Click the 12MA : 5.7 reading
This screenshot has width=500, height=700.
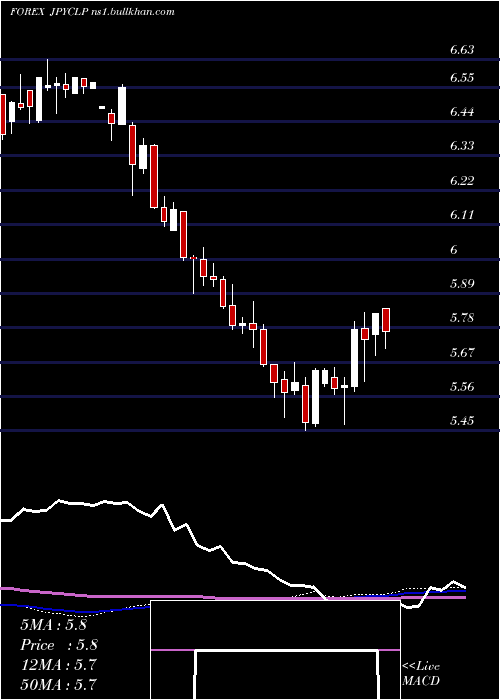click(x=58, y=665)
